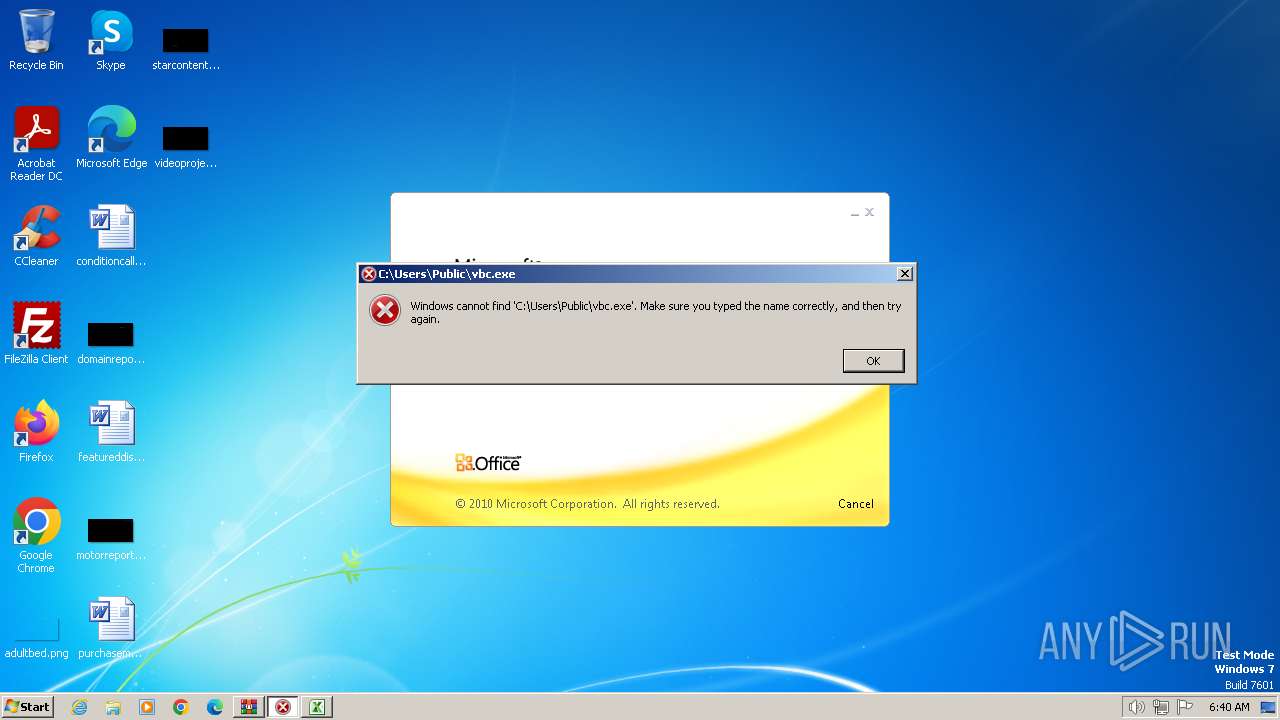Select the Skype desktop shortcut
Screen dimensions: 1280x720
point(111,40)
